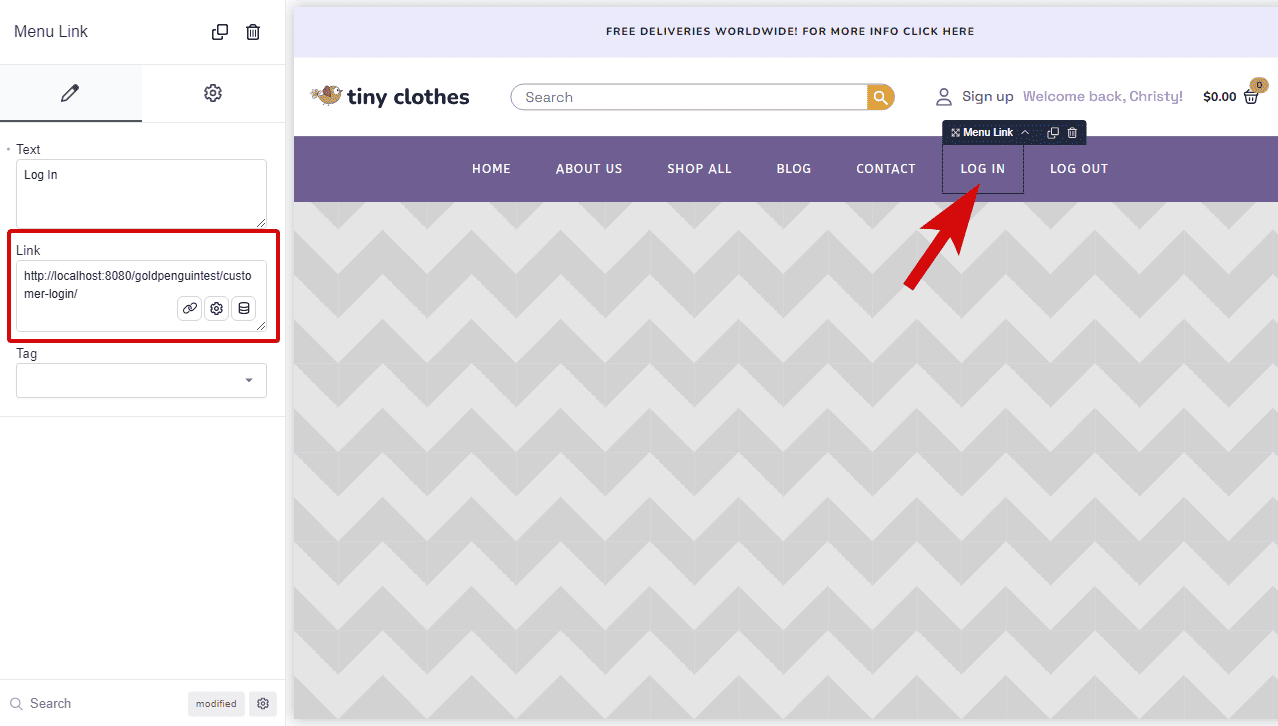Open SHOP ALL menu item
The width and height of the screenshot is (1278, 726).
pyautogui.click(x=699, y=169)
